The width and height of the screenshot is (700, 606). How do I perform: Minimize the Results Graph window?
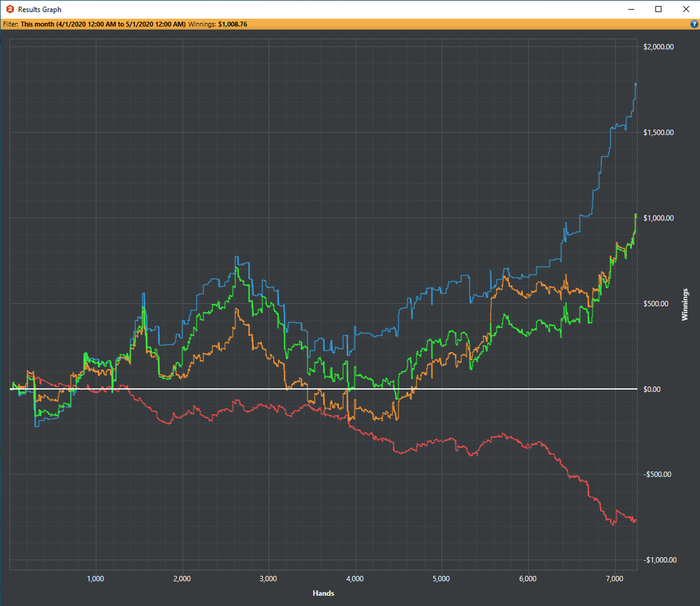pos(631,9)
